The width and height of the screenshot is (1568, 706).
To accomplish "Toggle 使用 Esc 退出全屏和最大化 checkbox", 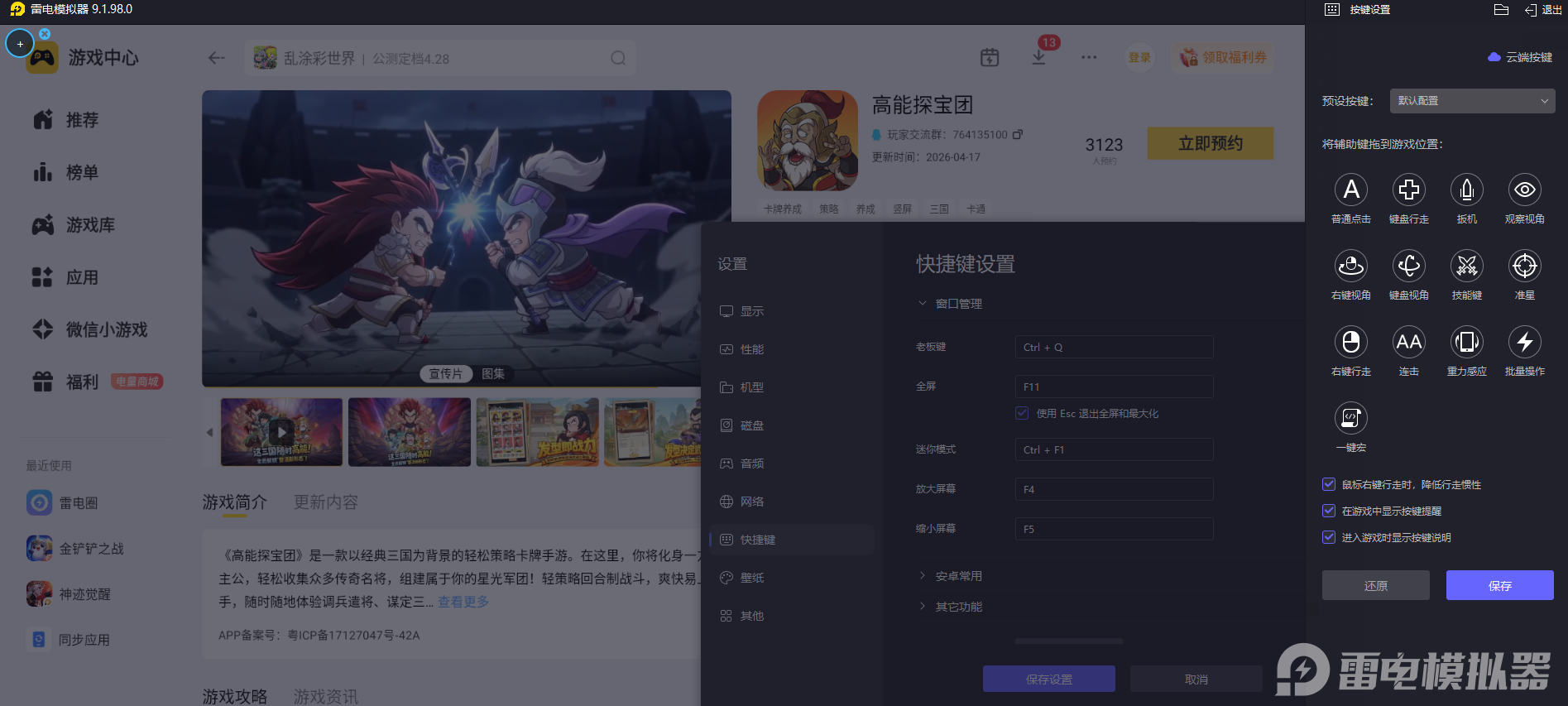I will pos(1023,413).
